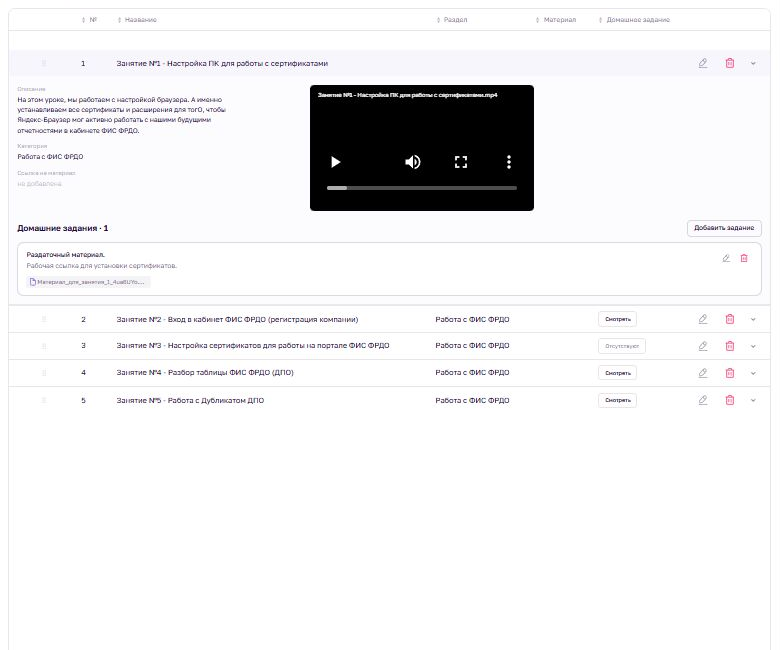Edit lesson 1 with the pencil icon

[x=702, y=63]
